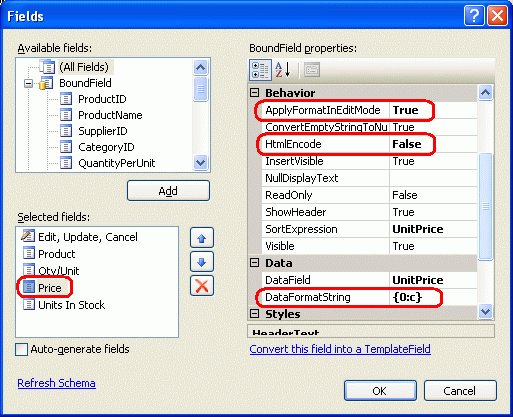Select ProductID in available fields
513x417 pixels.
tap(102, 99)
